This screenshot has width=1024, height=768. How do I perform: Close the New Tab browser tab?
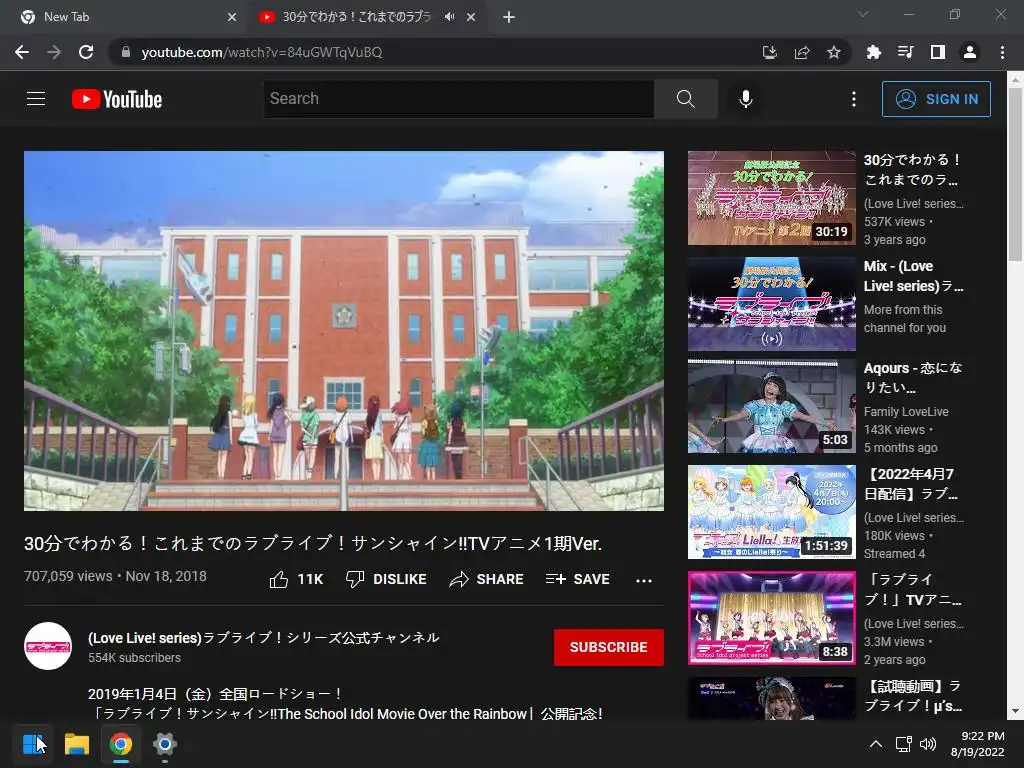(x=232, y=18)
